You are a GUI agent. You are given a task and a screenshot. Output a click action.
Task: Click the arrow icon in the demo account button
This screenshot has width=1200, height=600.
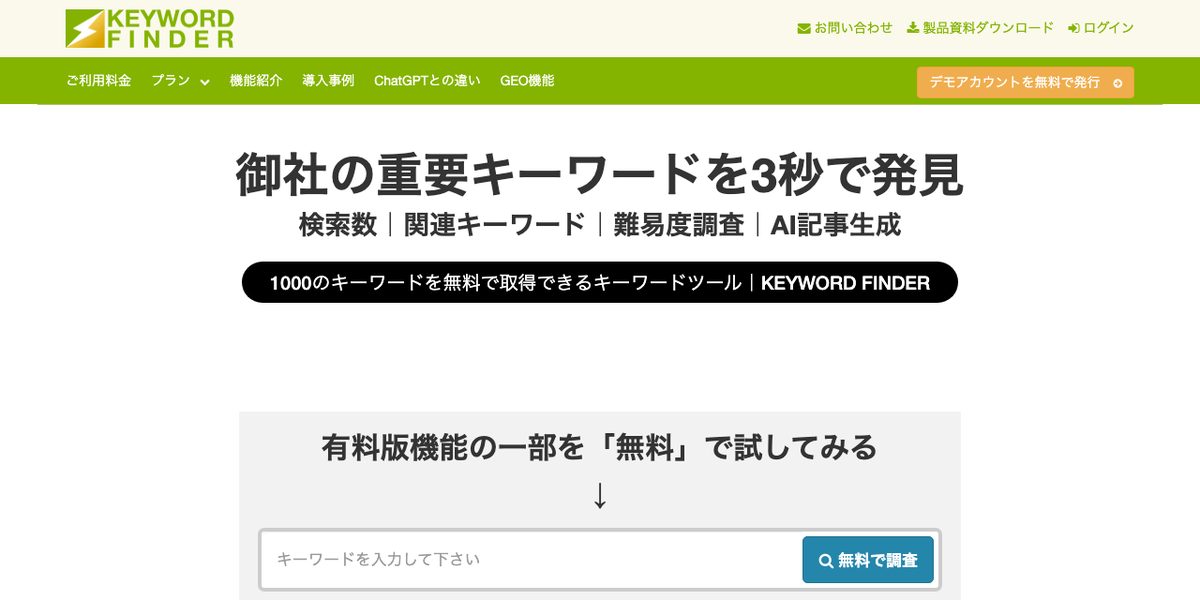point(1117,83)
